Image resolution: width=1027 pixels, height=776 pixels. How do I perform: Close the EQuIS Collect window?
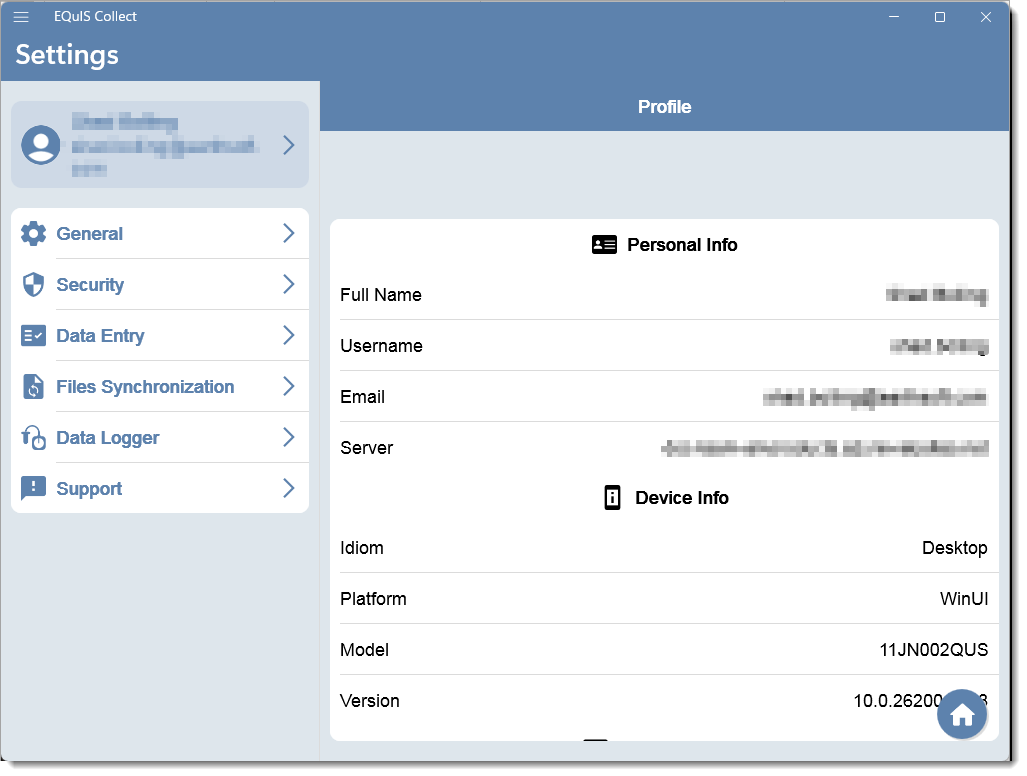point(985,17)
